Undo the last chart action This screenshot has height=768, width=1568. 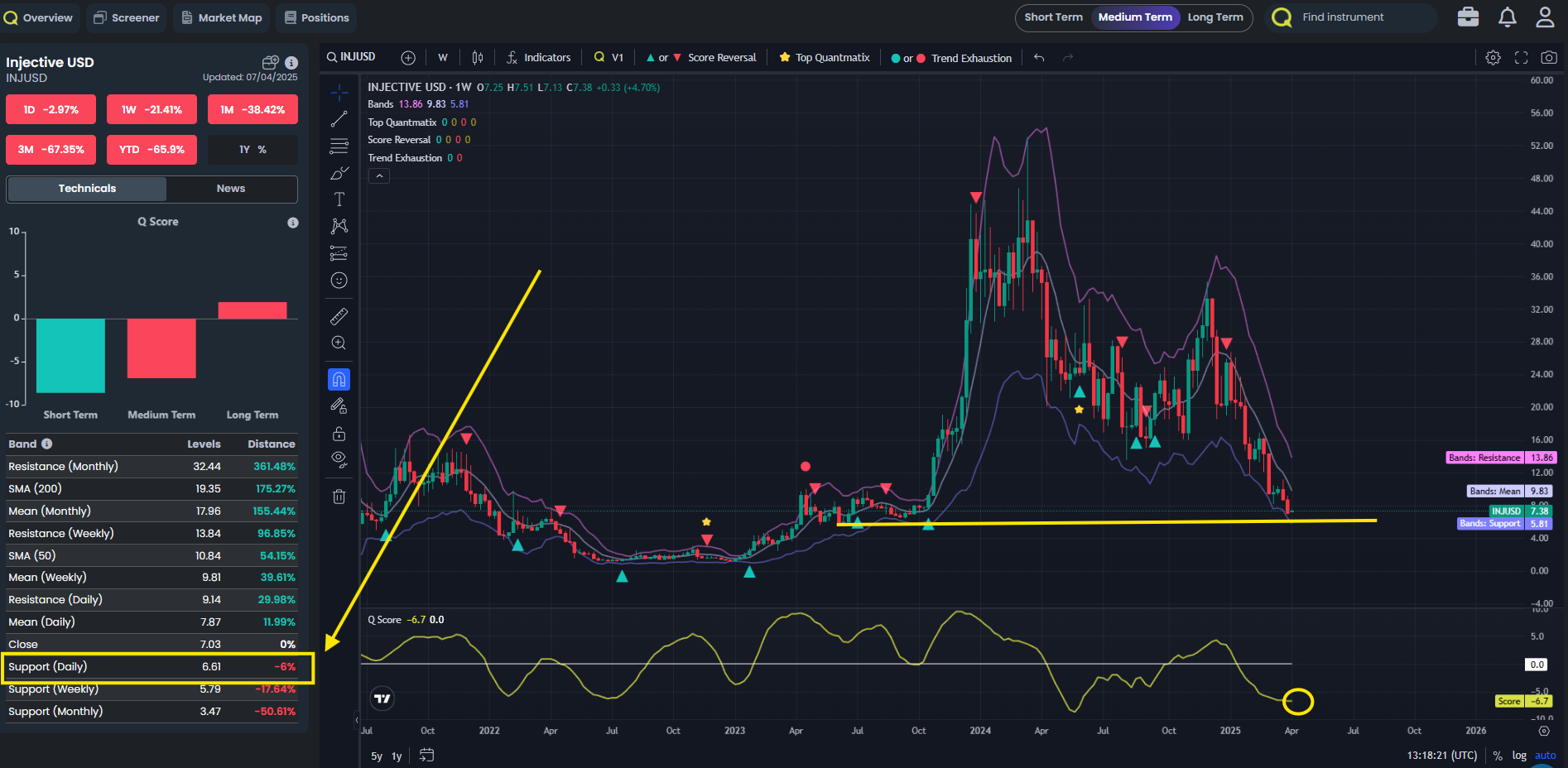(1039, 57)
